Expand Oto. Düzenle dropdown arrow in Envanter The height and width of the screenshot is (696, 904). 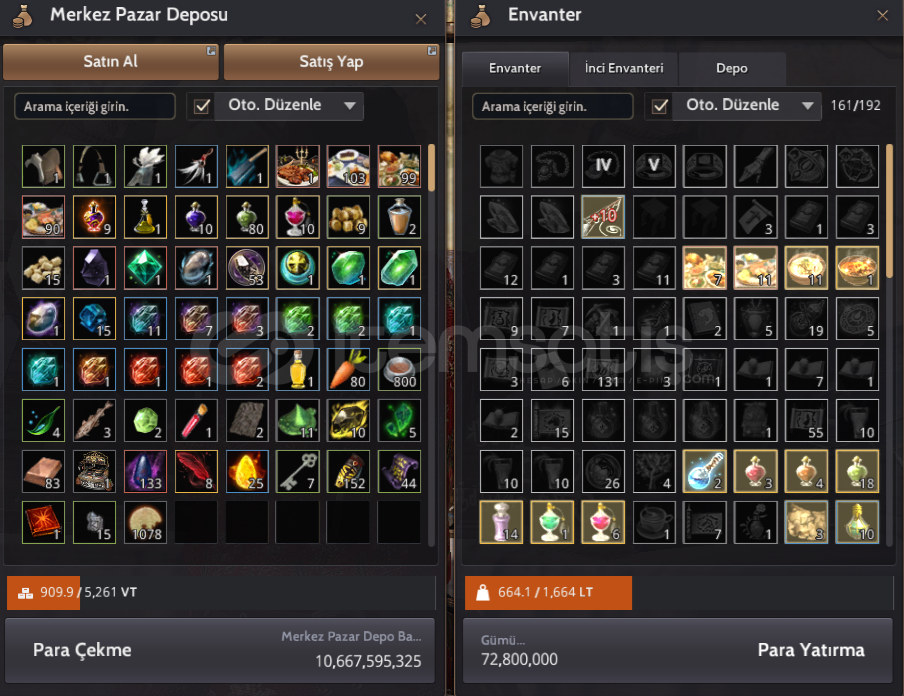pyautogui.click(x=808, y=106)
